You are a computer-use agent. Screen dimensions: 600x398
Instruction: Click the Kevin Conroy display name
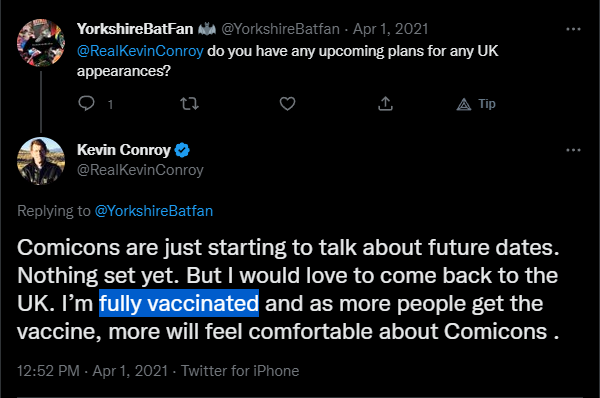[x=124, y=150]
